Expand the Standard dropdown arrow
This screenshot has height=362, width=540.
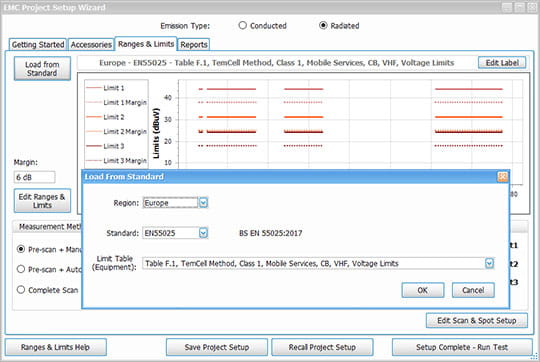[x=203, y=233]
